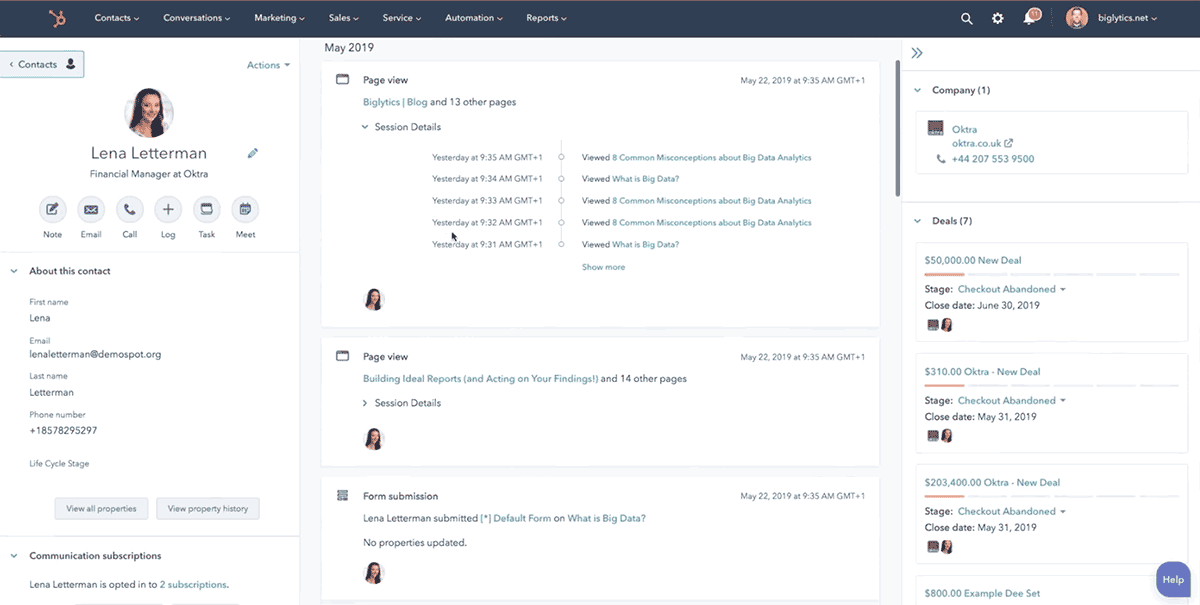Click the $310.00 deal stage progress bar
This screenshot has width=1200, height=605.
coord(1052,385)
